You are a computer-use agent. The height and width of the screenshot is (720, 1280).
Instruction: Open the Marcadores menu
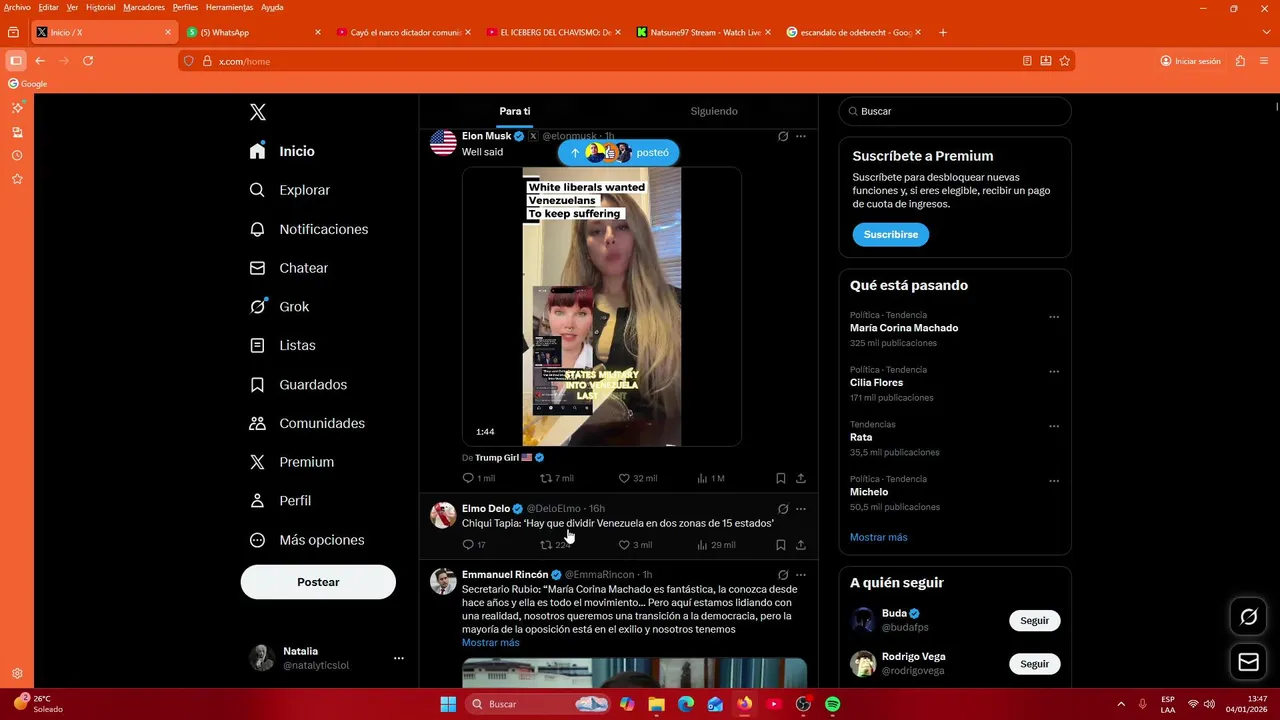[x=144, y=7]
